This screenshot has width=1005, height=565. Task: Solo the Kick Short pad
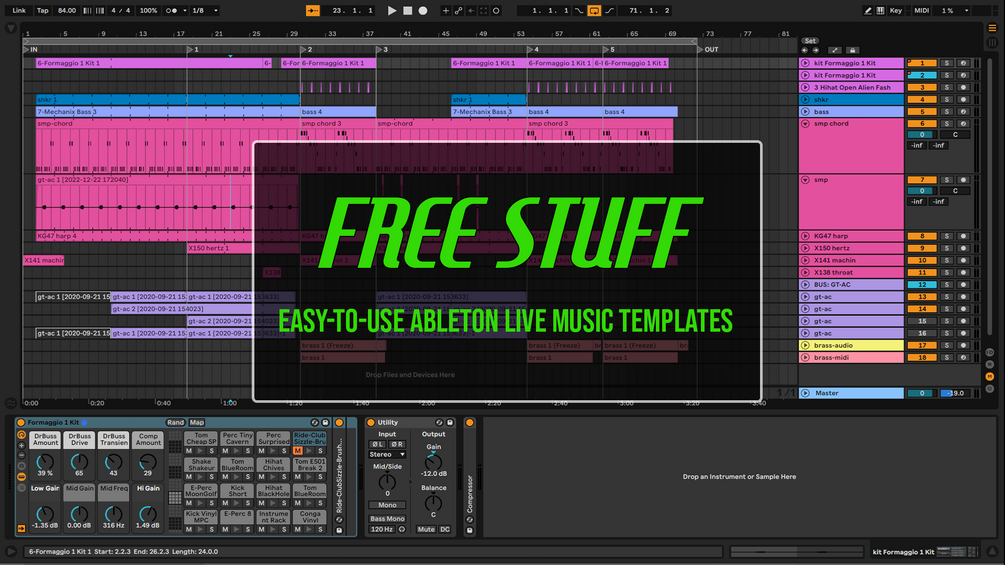(248, 503)
